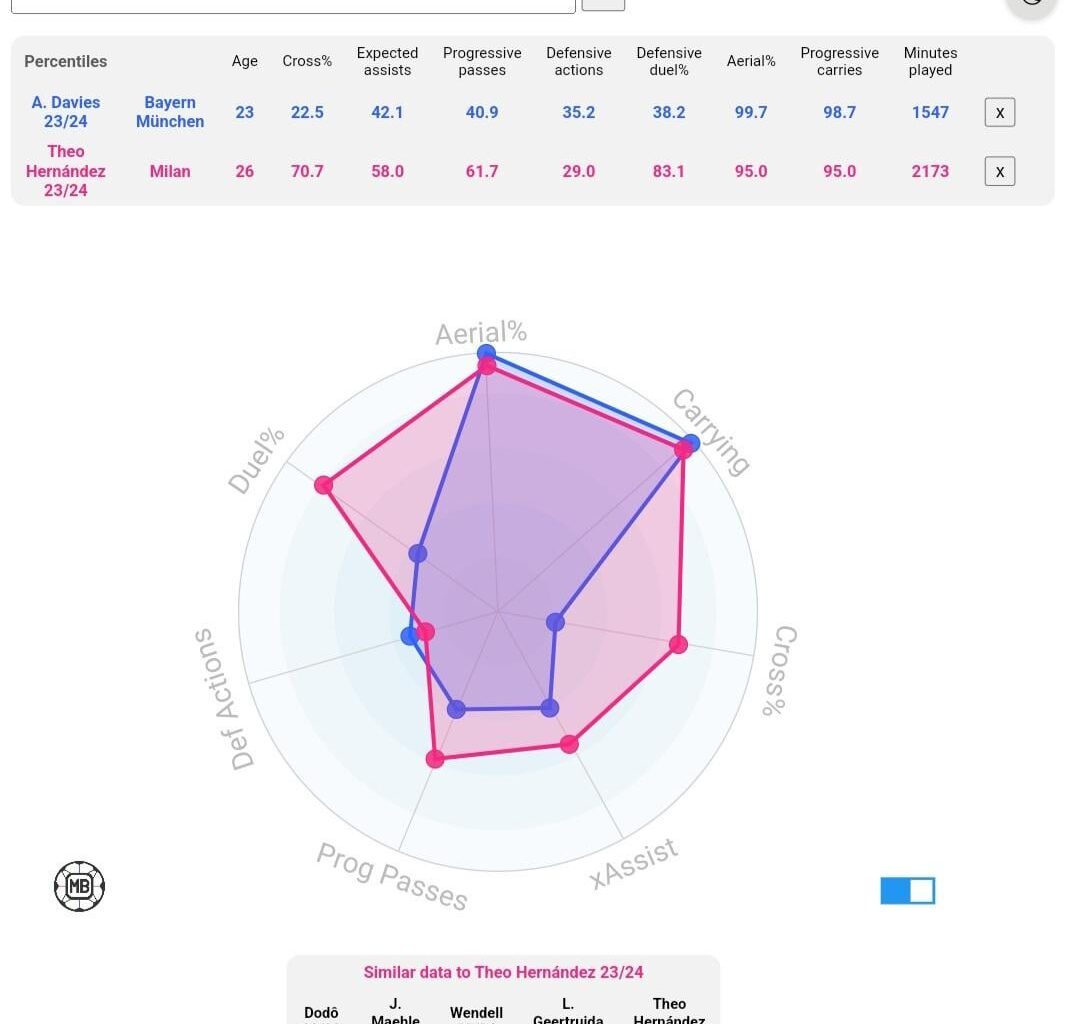Click Hernández's pink Prog Passes radar point

pyautogui.click(x=435, y=759)
